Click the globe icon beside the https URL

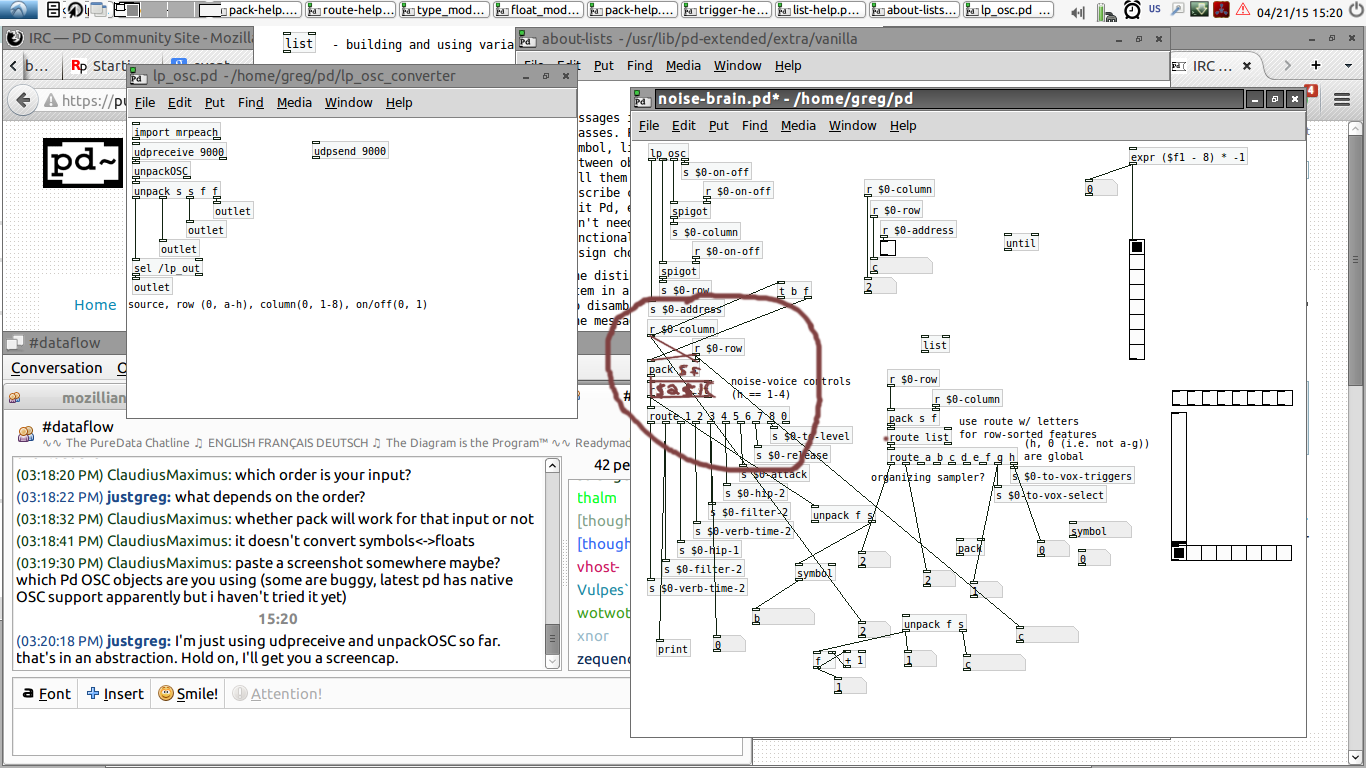pyautogui.click(x=49, y=101)
